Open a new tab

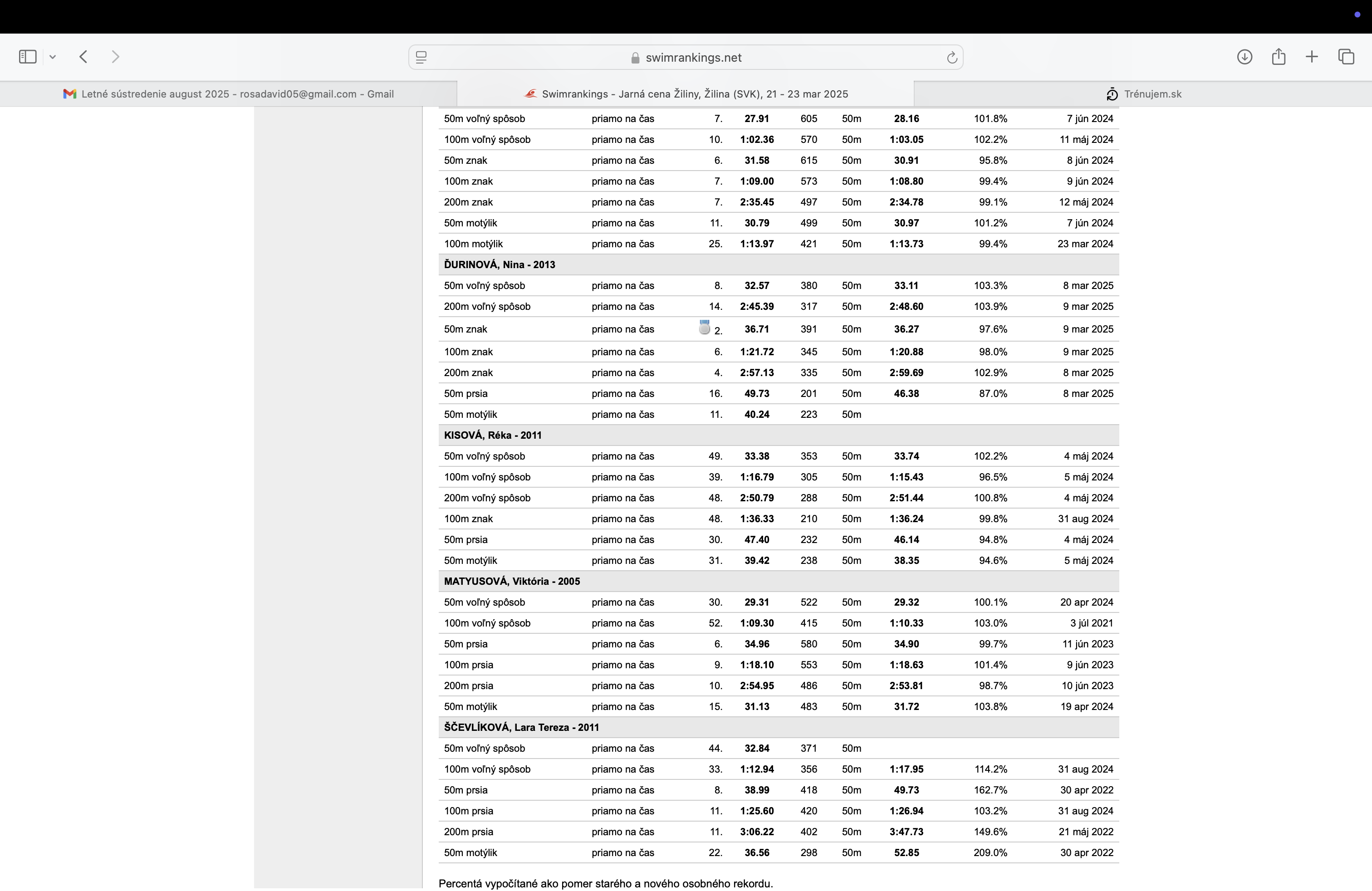pyautogui.click(x=1312, y=56)
